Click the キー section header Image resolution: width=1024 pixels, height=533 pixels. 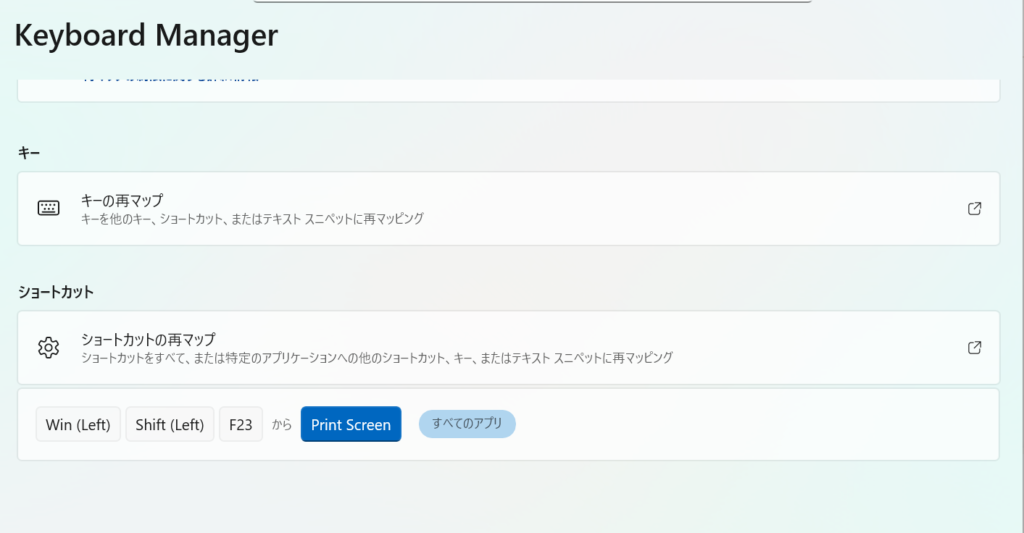coord(28,152)
